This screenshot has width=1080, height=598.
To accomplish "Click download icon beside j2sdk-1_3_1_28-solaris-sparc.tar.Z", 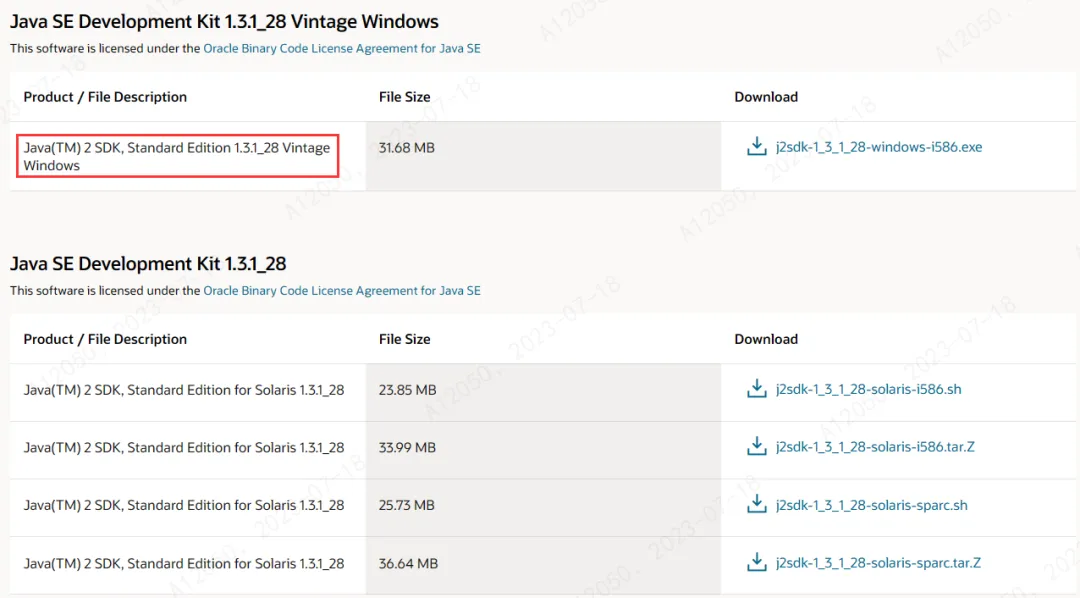I will coord(756,563).
